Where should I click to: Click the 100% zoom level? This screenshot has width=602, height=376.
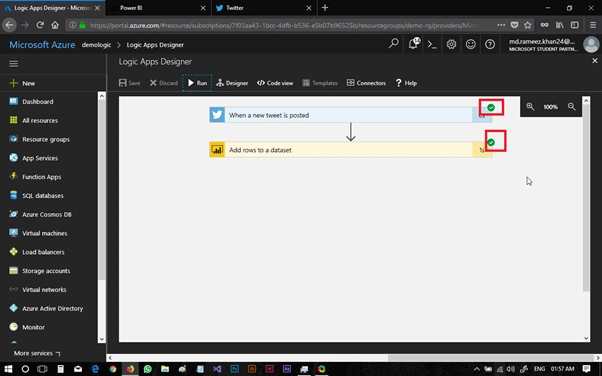point(551,107)
